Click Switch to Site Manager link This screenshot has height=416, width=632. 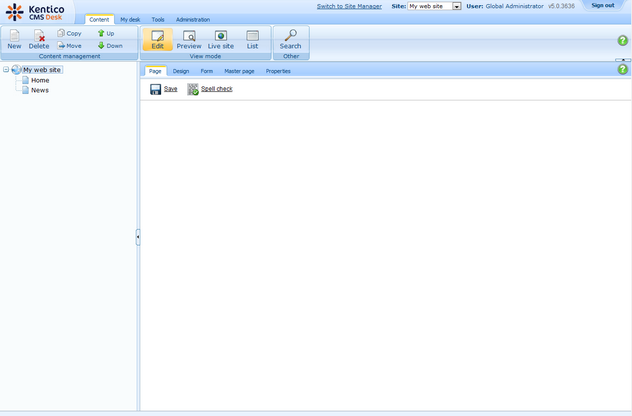(349, 6)
